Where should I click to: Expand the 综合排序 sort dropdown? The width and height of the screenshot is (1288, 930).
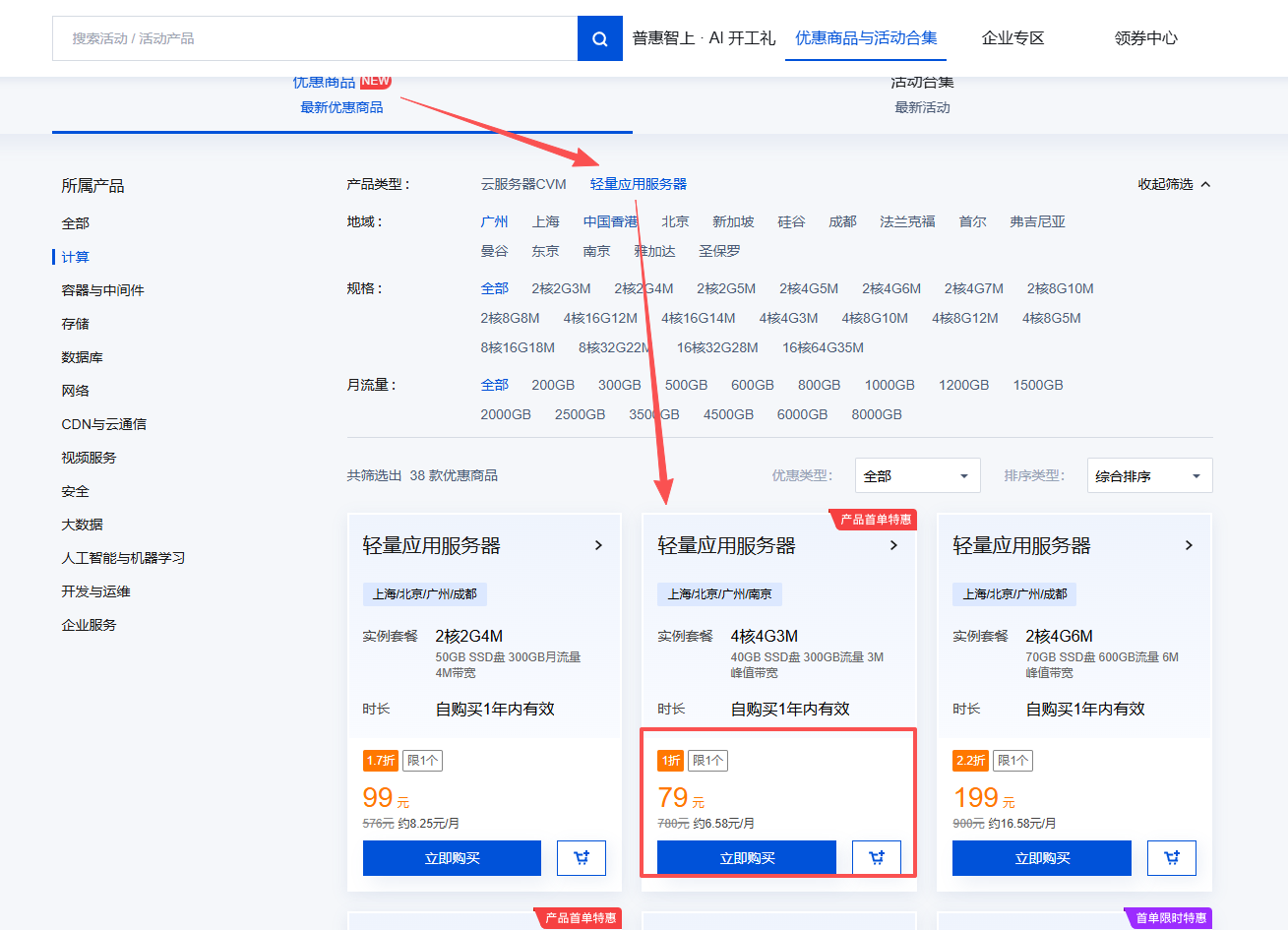coord(1148,475)
